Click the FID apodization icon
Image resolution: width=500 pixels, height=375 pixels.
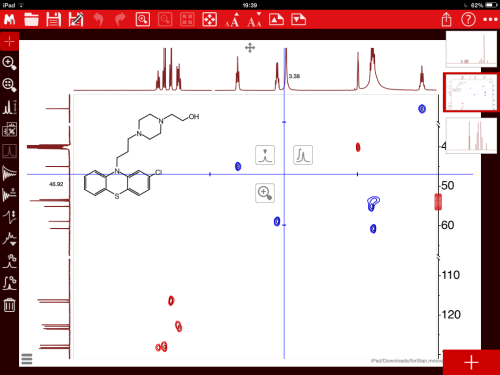coord(9,195)
